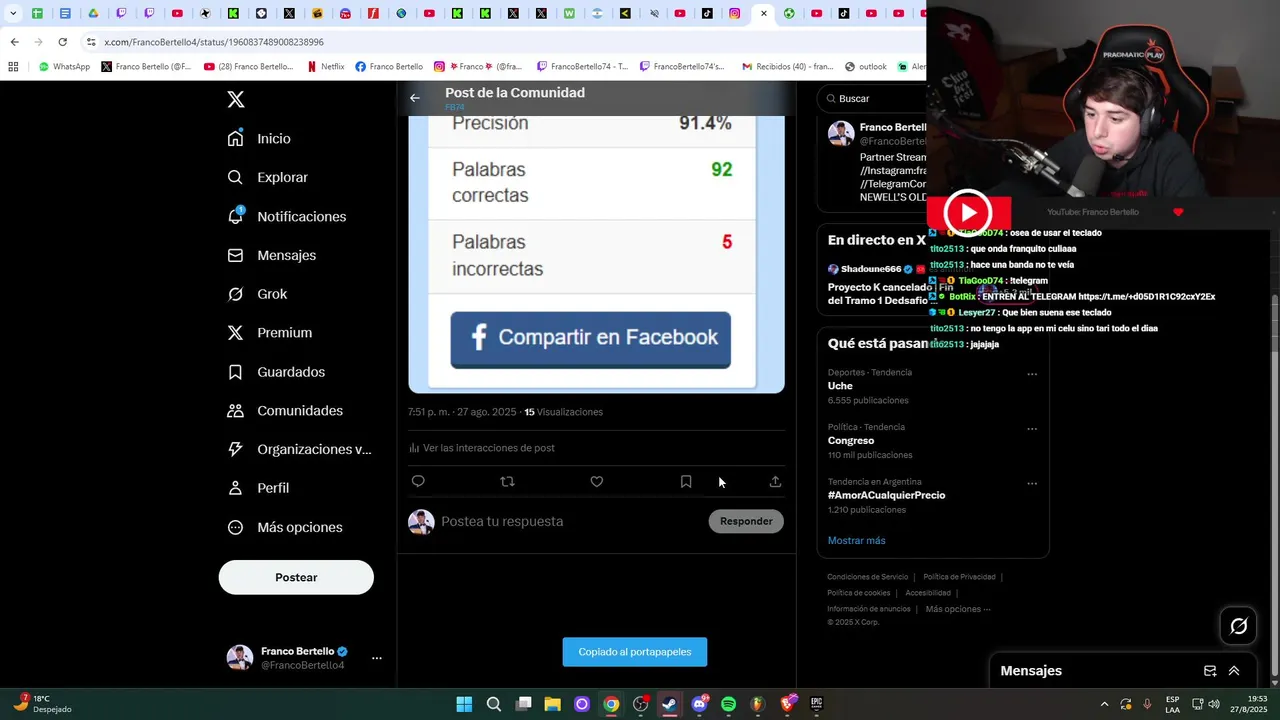The width and height of the screenshot is (1280, 720).
Task: Like the post with heart icon
Action: pyautogui.click(x=597, y=481)
